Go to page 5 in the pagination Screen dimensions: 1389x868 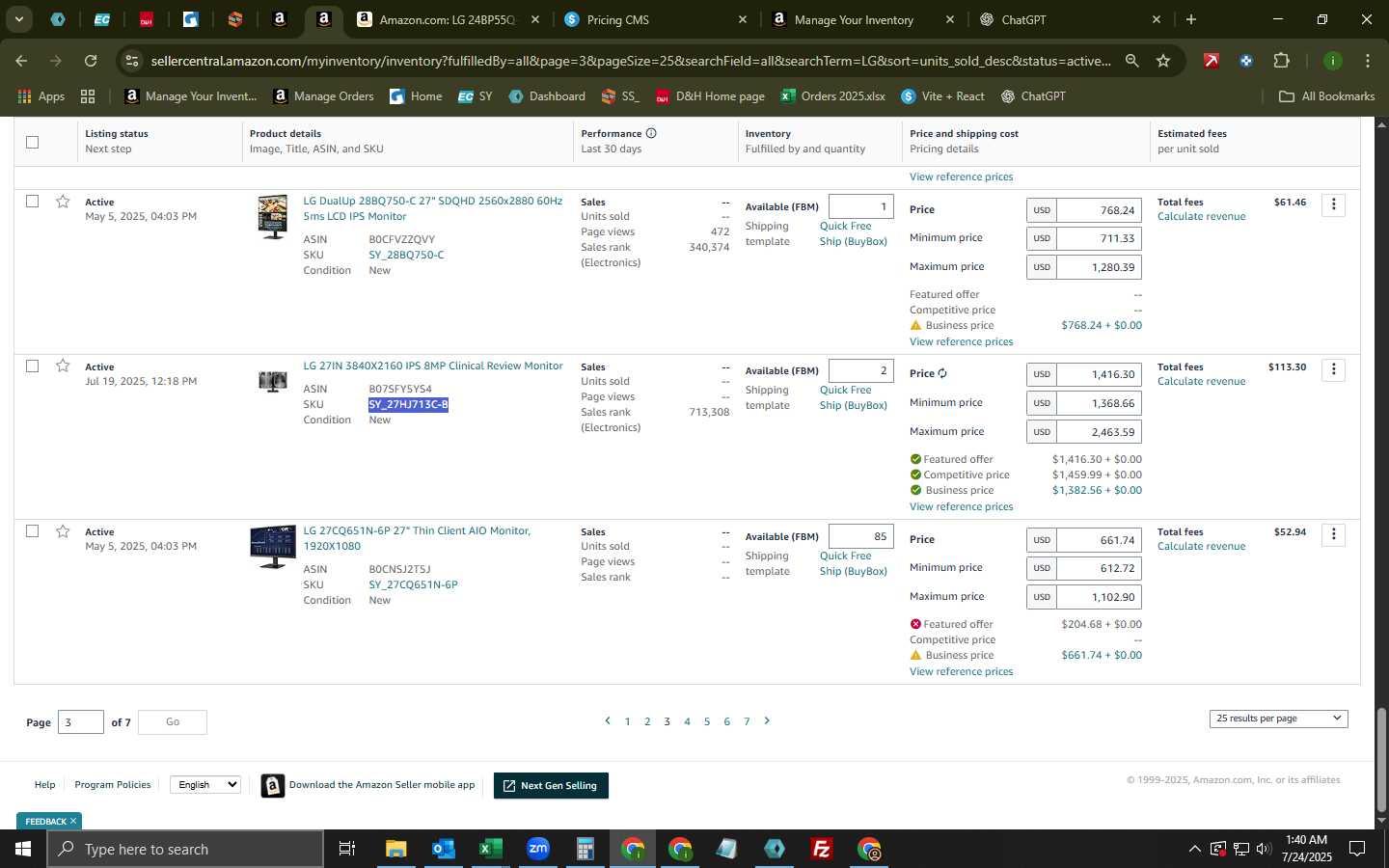[x=707, y=721]
